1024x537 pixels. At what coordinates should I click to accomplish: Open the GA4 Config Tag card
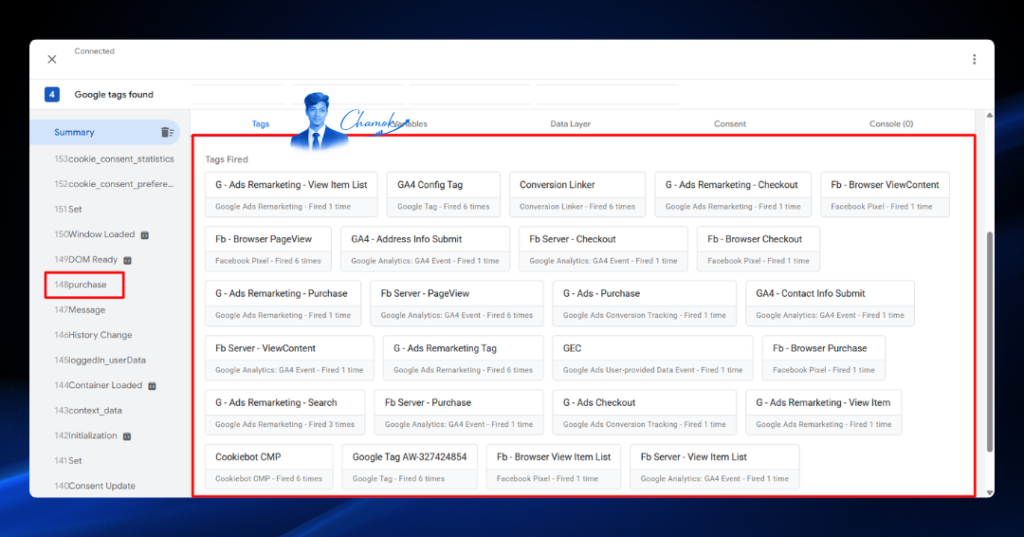tap(443, 195)
